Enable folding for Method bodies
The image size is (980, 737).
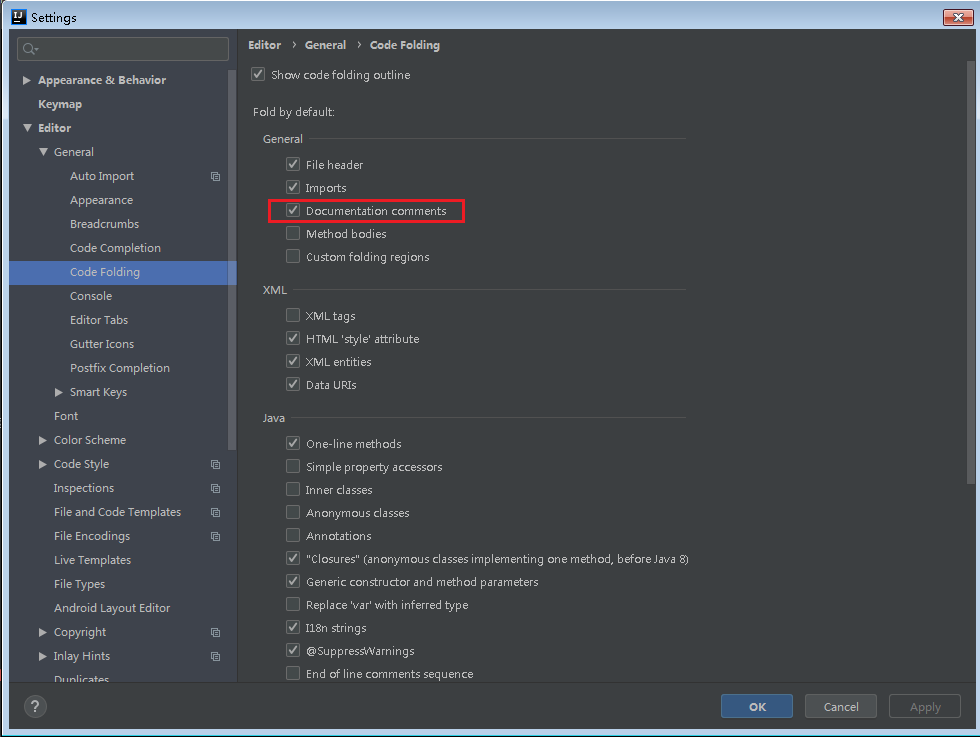293,233
